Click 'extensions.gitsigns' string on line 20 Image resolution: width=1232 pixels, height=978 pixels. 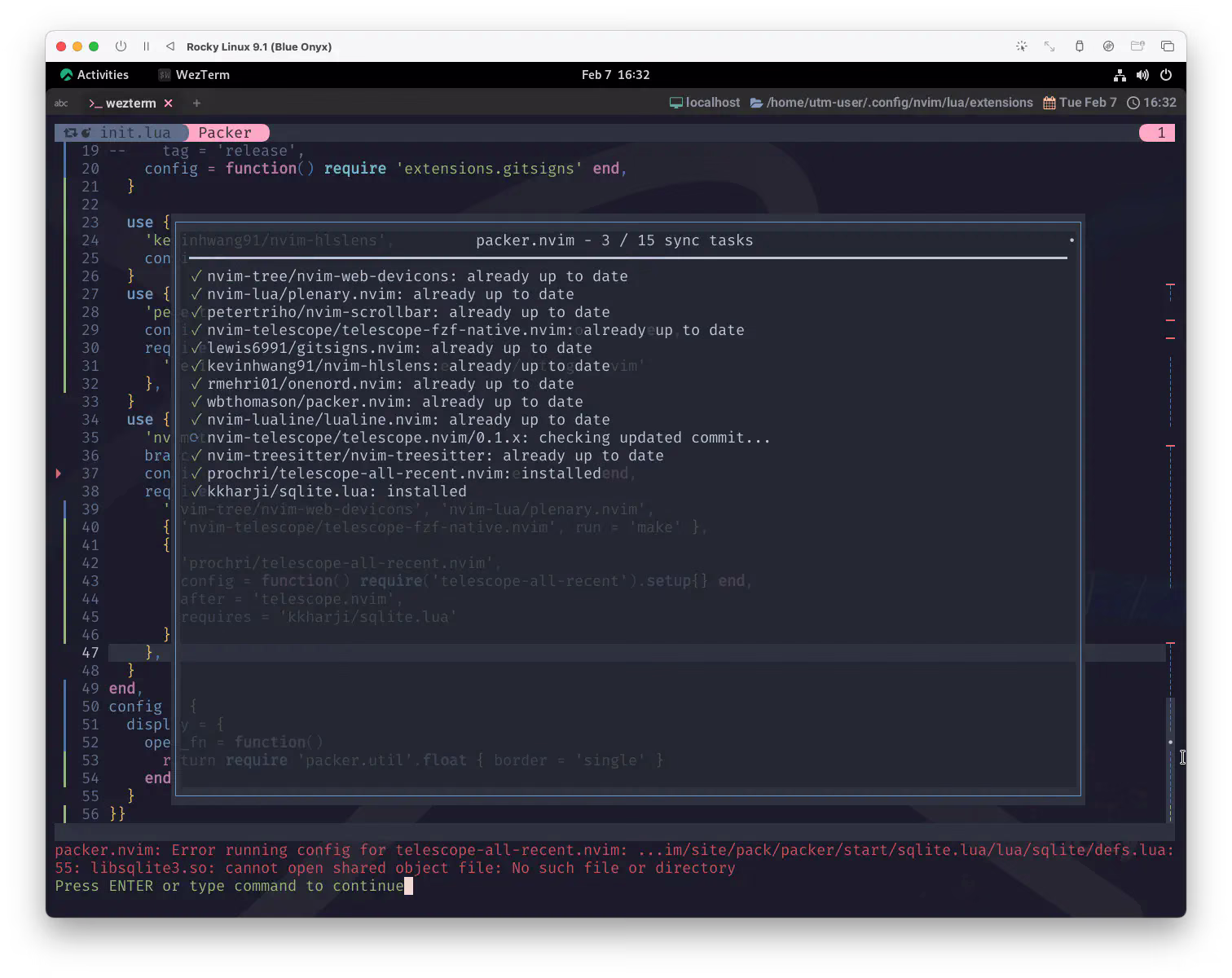click(490, 169)
